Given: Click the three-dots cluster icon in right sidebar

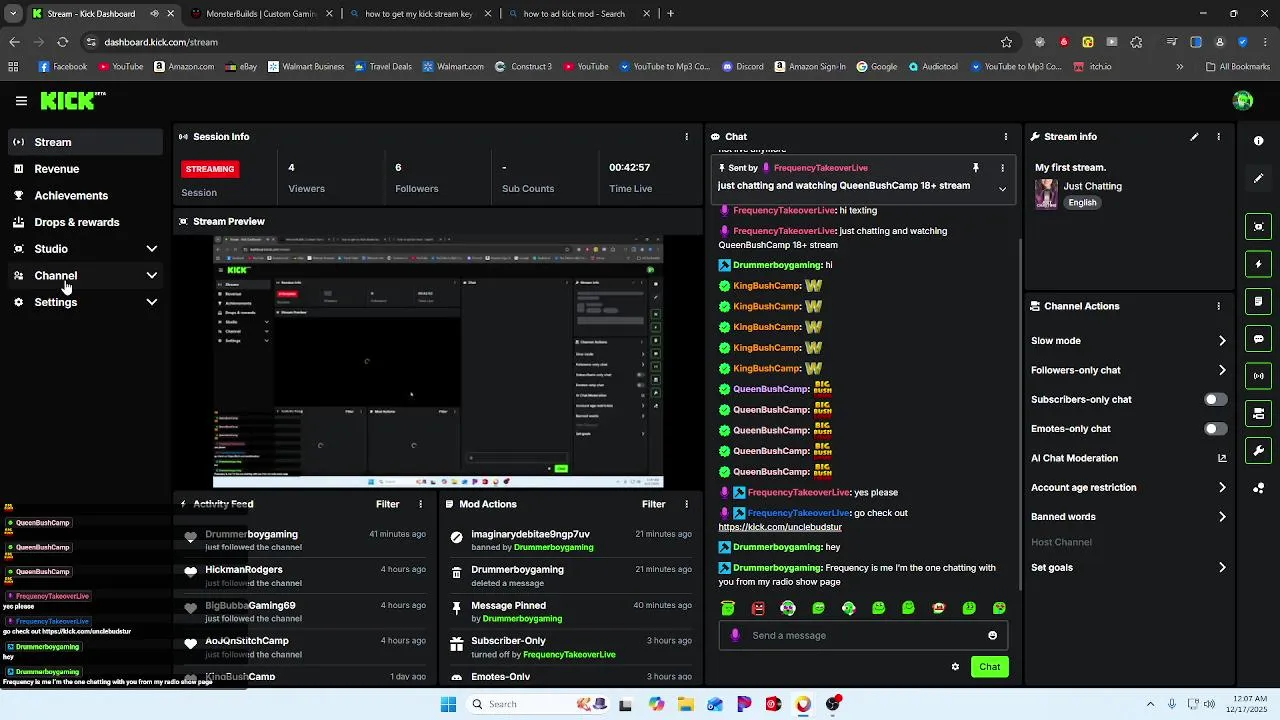Looking at the screenshot, I should (1259, 488).
